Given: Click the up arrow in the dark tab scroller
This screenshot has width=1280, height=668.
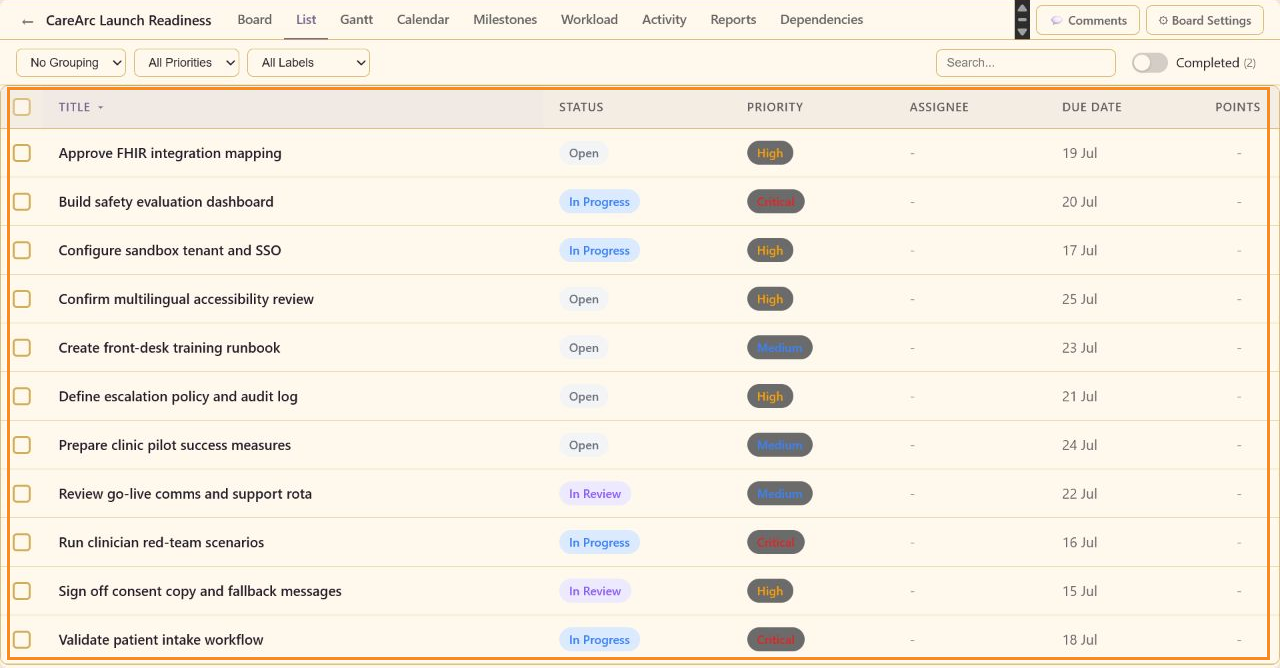Looking at the screenshot, I should point(1022,7).
